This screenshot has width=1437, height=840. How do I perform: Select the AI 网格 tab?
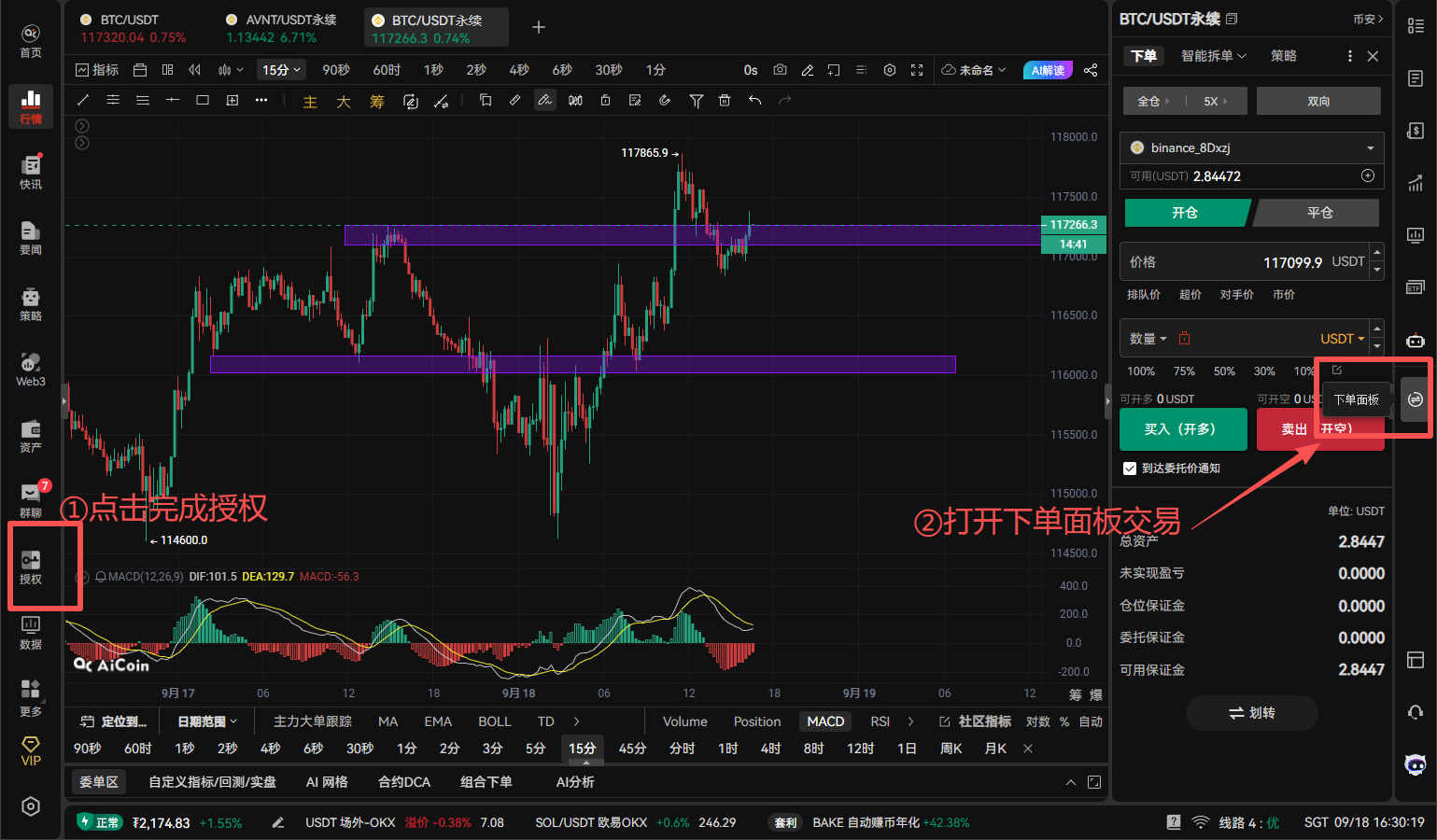coord(327,782)
